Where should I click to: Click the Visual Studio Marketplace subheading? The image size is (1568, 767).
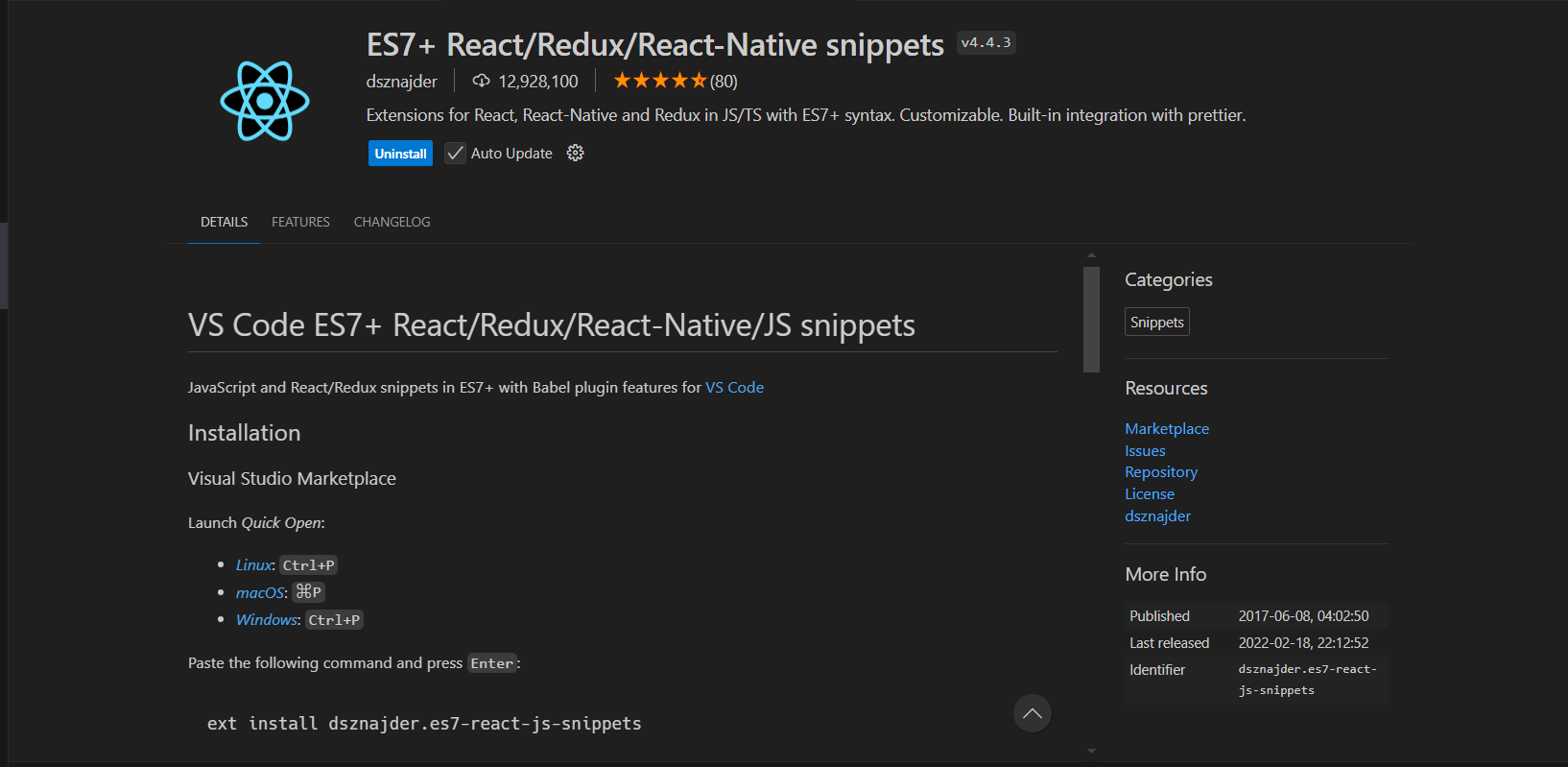(x=292, y=479)
